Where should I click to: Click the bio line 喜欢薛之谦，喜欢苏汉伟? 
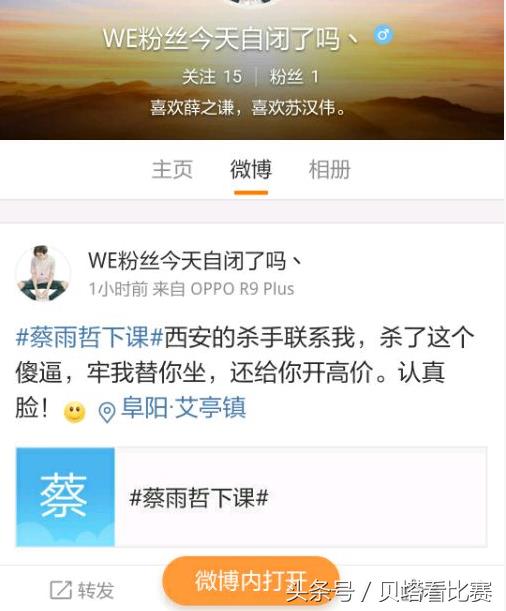[248, 108]
